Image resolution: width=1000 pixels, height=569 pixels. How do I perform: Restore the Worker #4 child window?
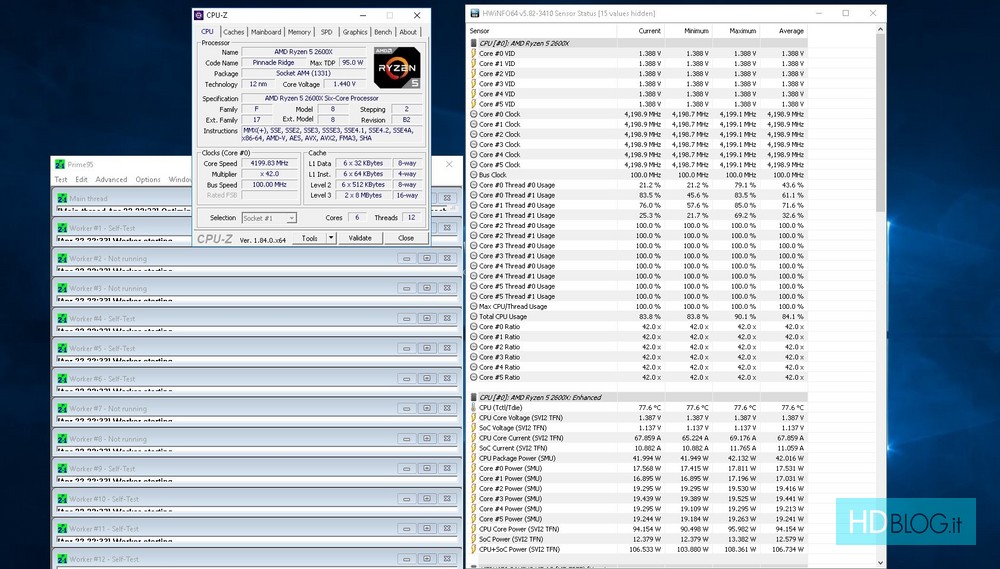(x=427, y=318)
